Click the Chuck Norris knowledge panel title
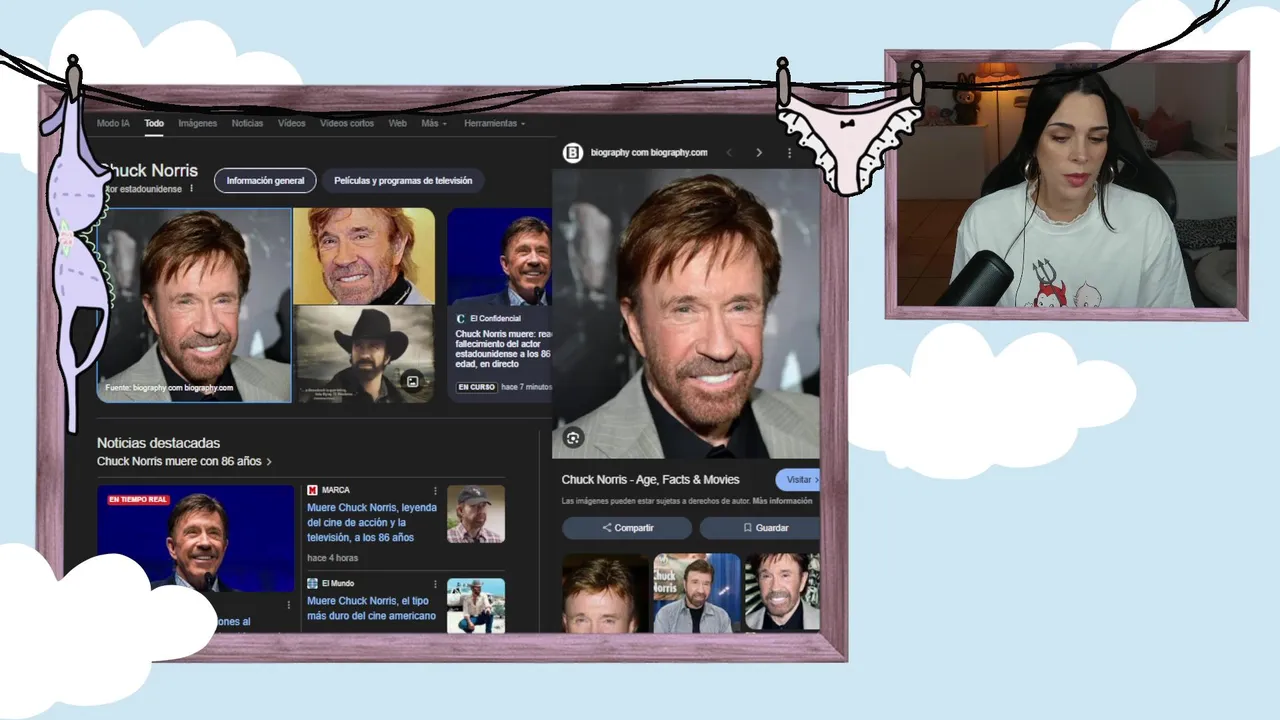 [x=150, y=170]
